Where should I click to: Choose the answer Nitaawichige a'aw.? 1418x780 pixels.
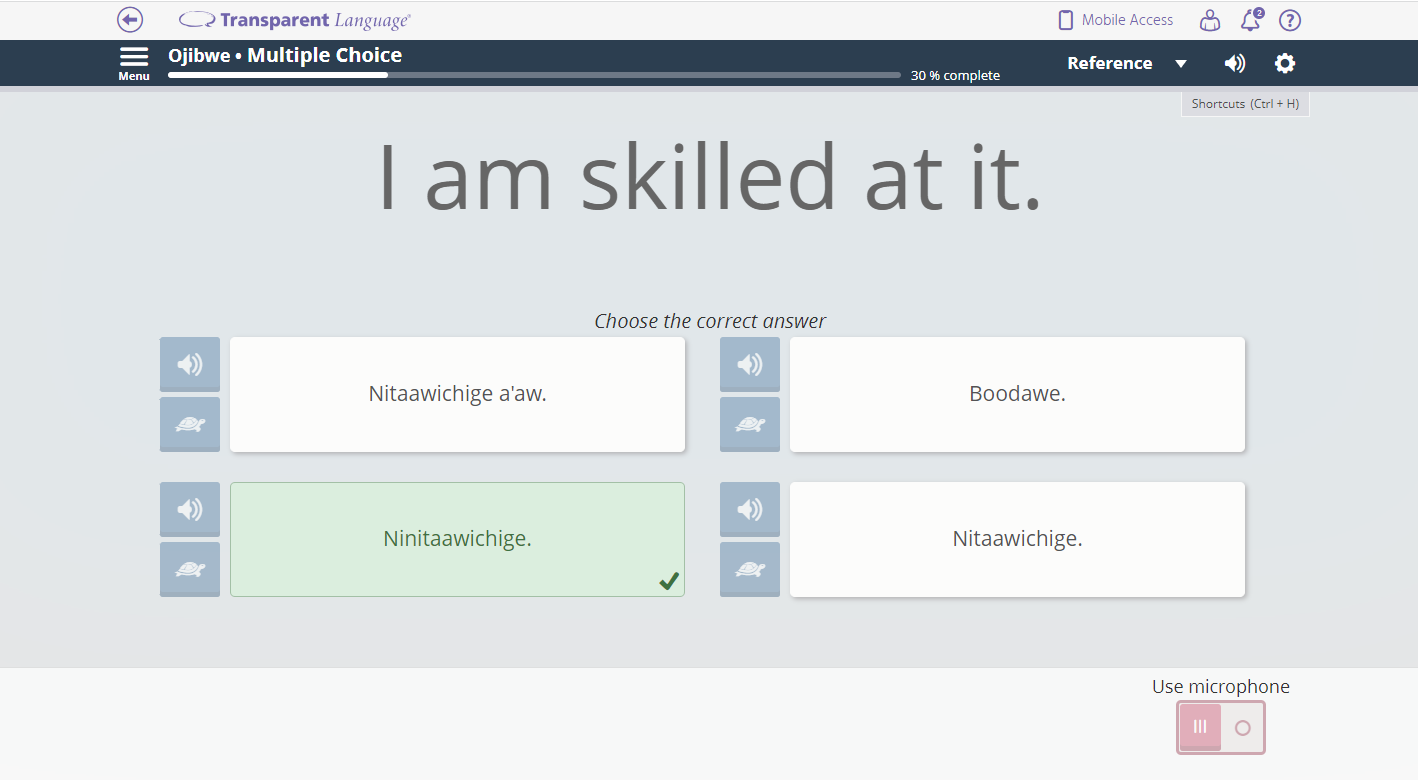[457, 394]
